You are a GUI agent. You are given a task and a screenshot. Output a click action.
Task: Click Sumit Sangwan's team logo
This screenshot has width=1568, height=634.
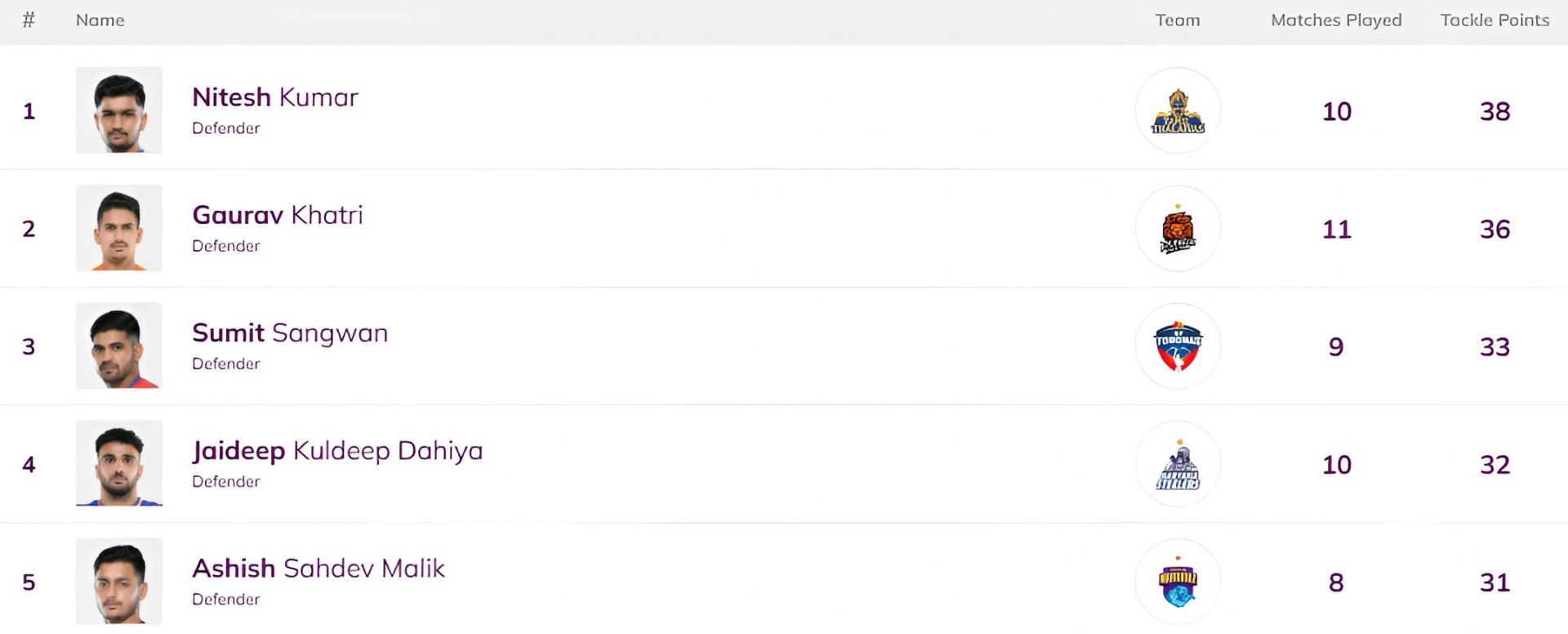tap(1178, 346)
